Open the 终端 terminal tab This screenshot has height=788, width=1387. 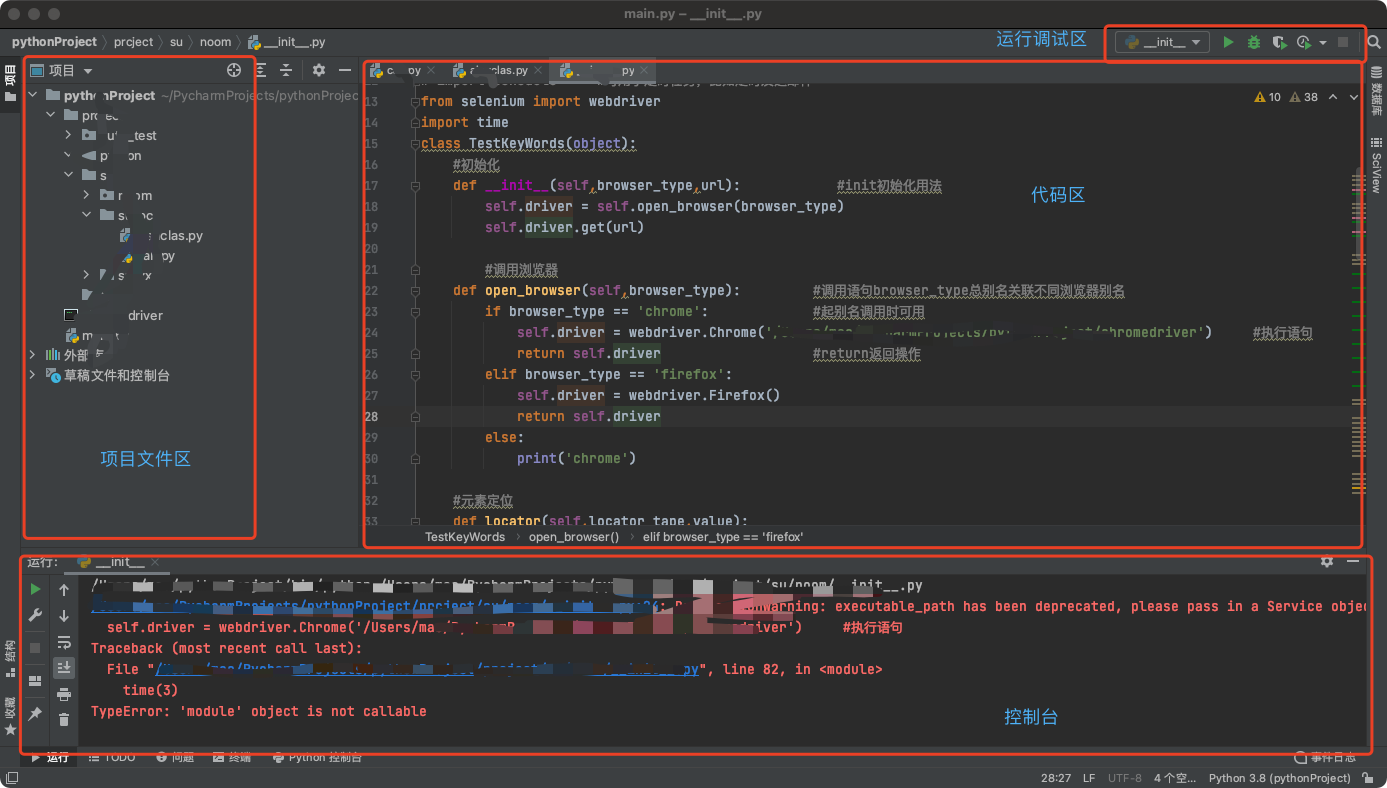[x=233, y=757]
